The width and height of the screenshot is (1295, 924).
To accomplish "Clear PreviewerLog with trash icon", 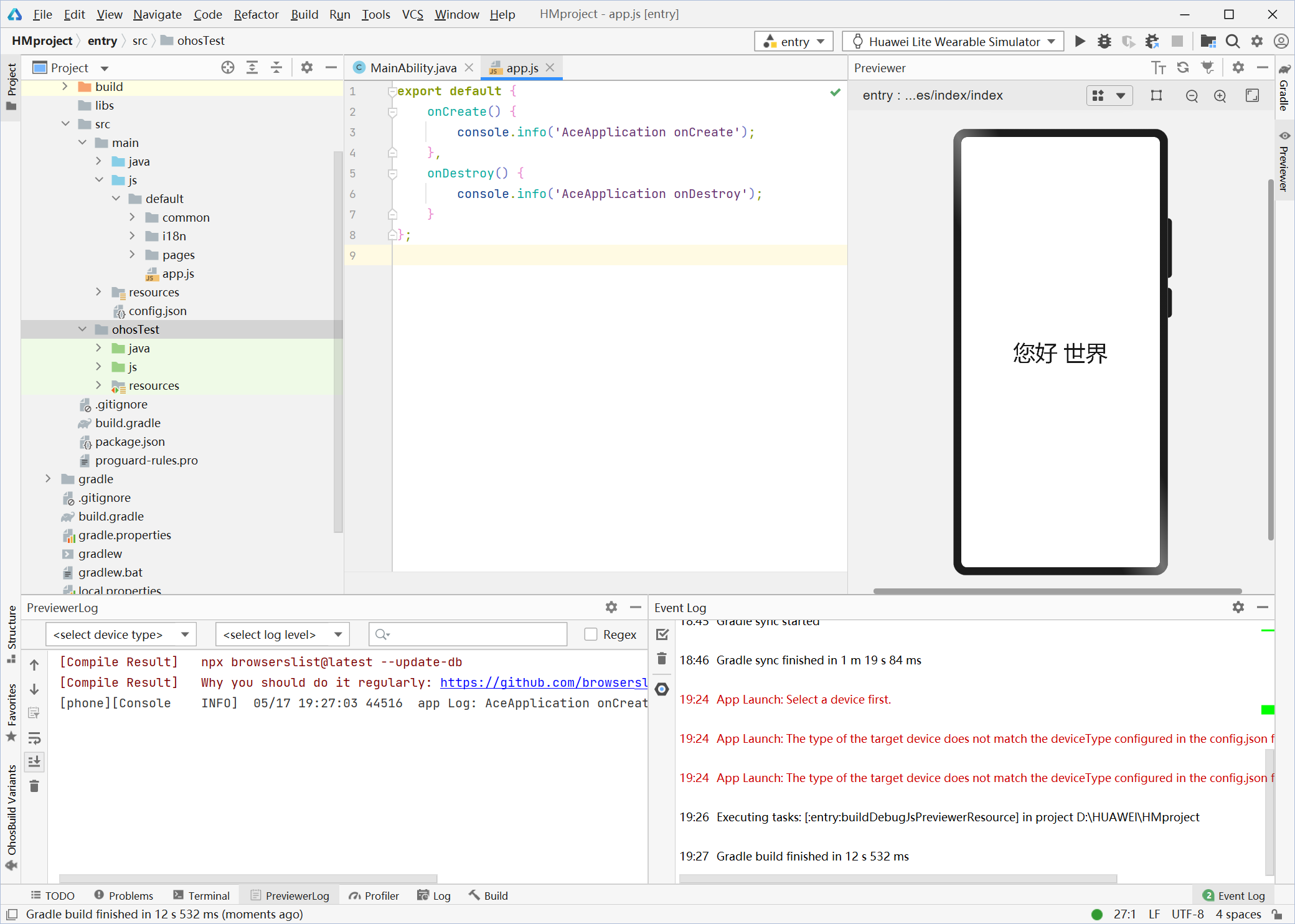I will [34, 786].
